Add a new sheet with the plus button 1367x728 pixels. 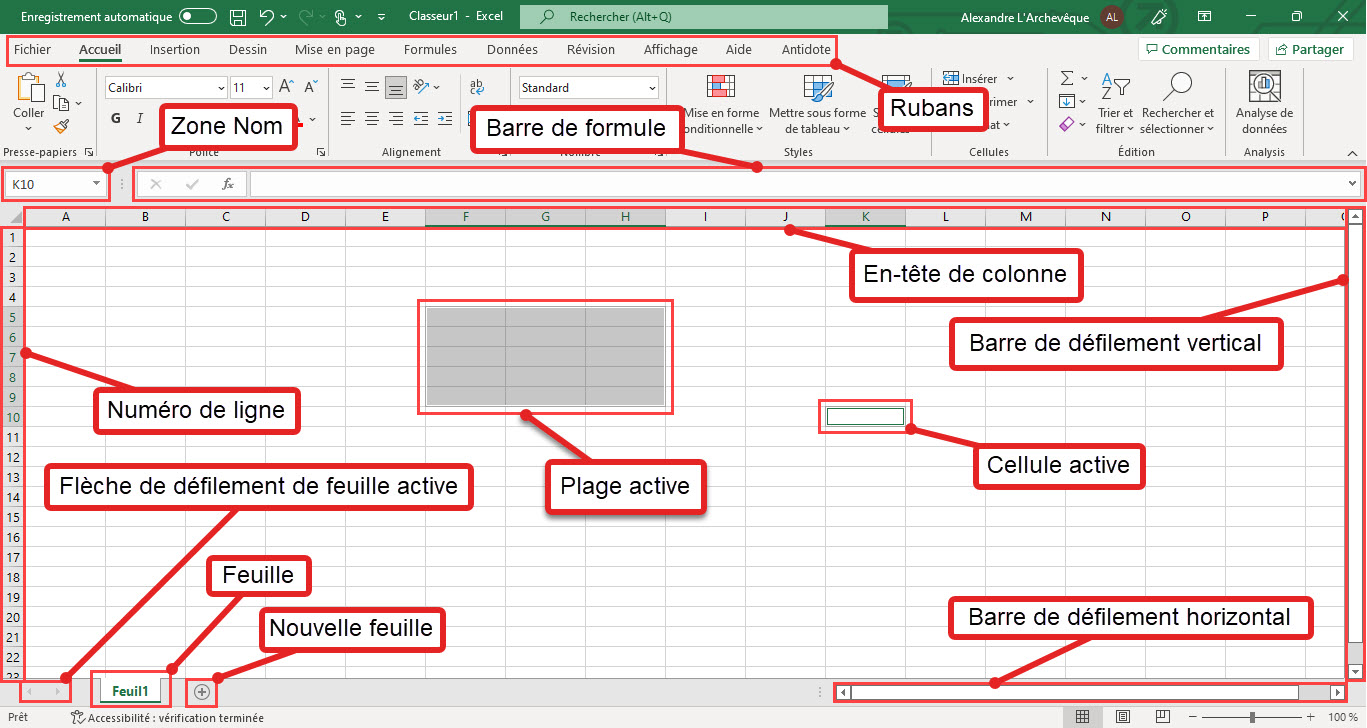[x=201, y=691]
